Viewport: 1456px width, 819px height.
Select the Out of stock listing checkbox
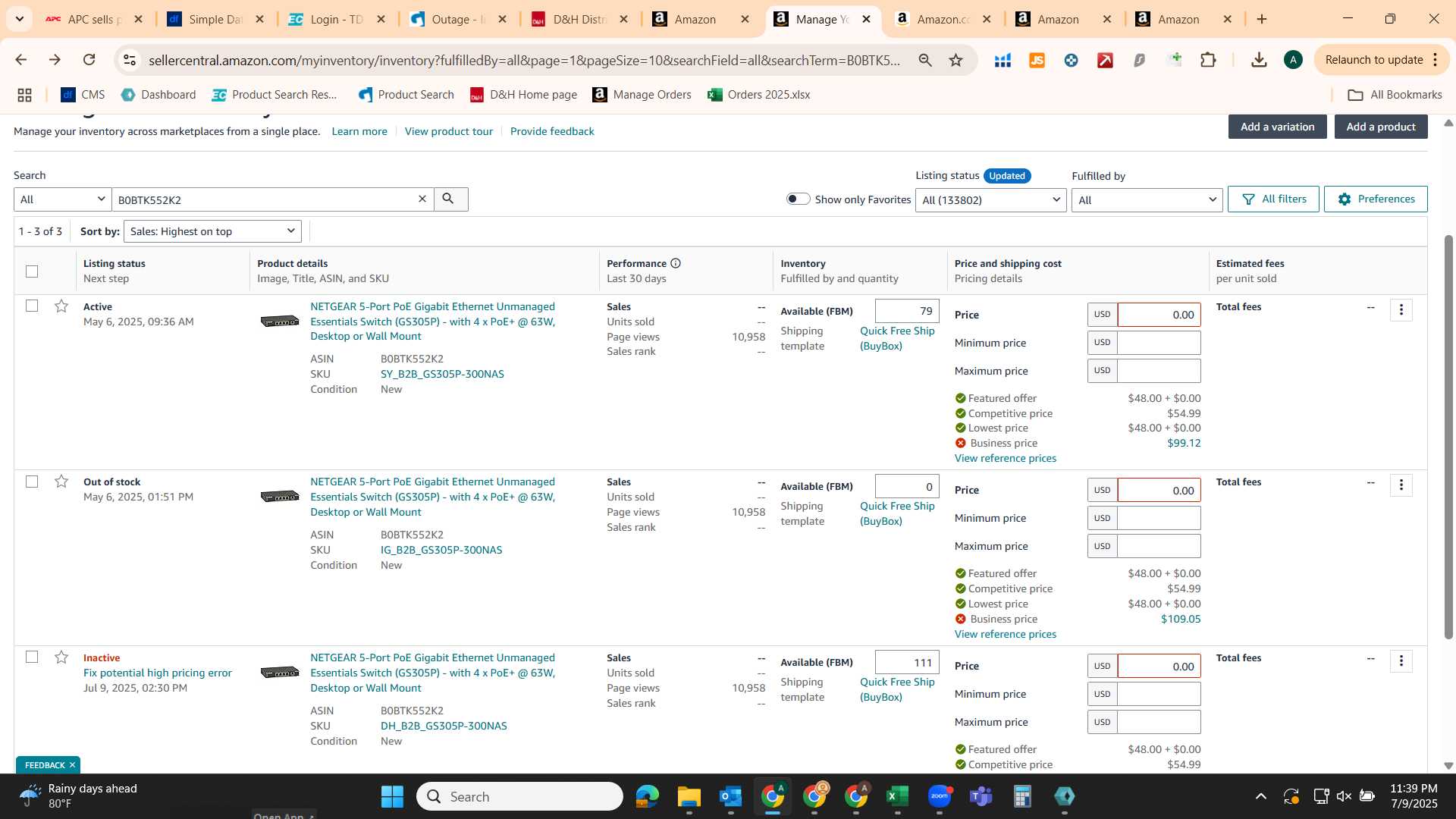pos(32,482)
